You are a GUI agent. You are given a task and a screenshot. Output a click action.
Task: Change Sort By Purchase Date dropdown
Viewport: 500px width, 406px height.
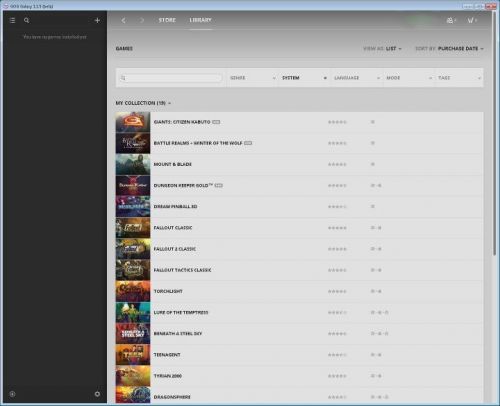(449, 49)
